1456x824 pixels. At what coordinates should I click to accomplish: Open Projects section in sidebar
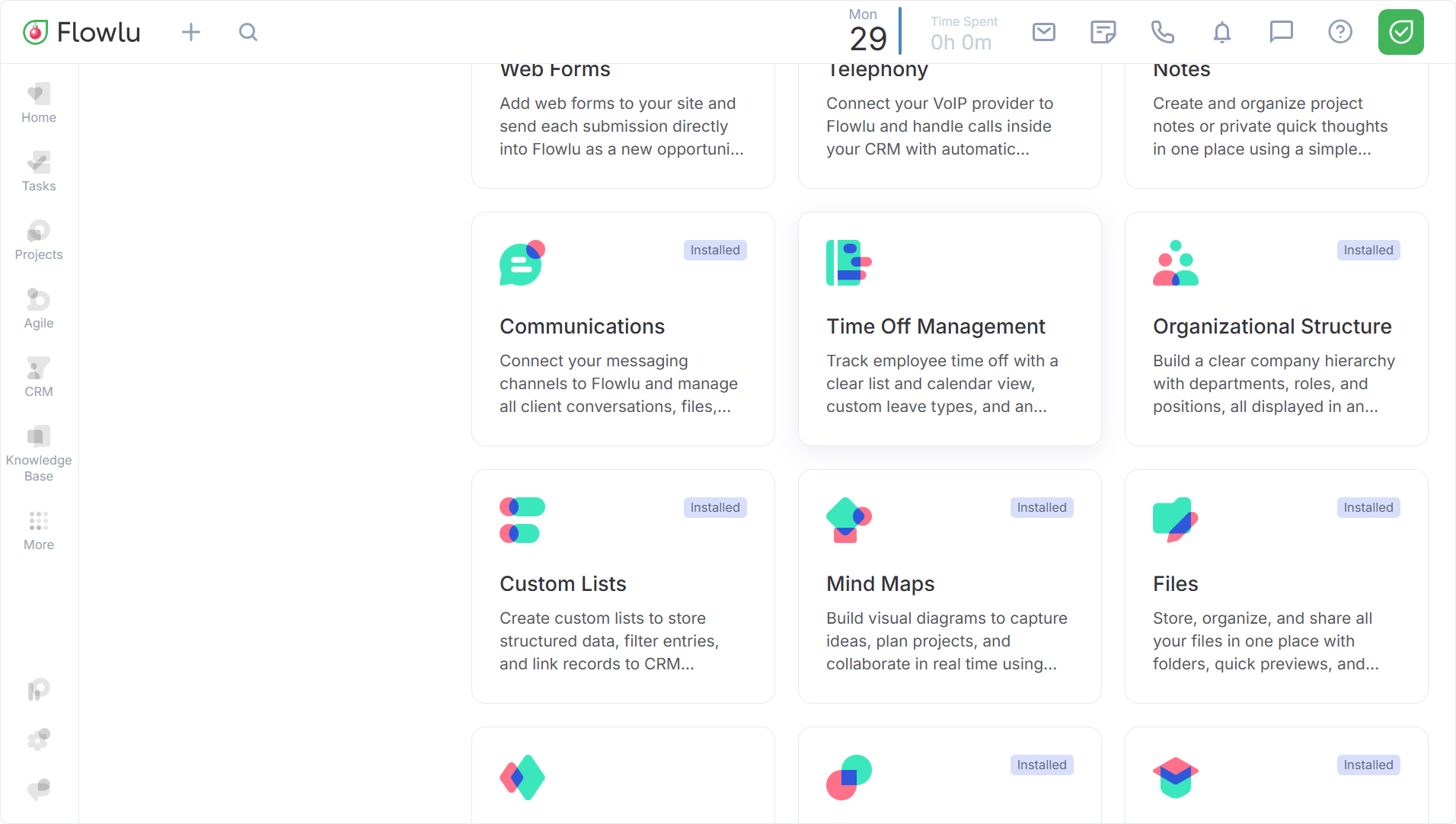tap(39, 240)
